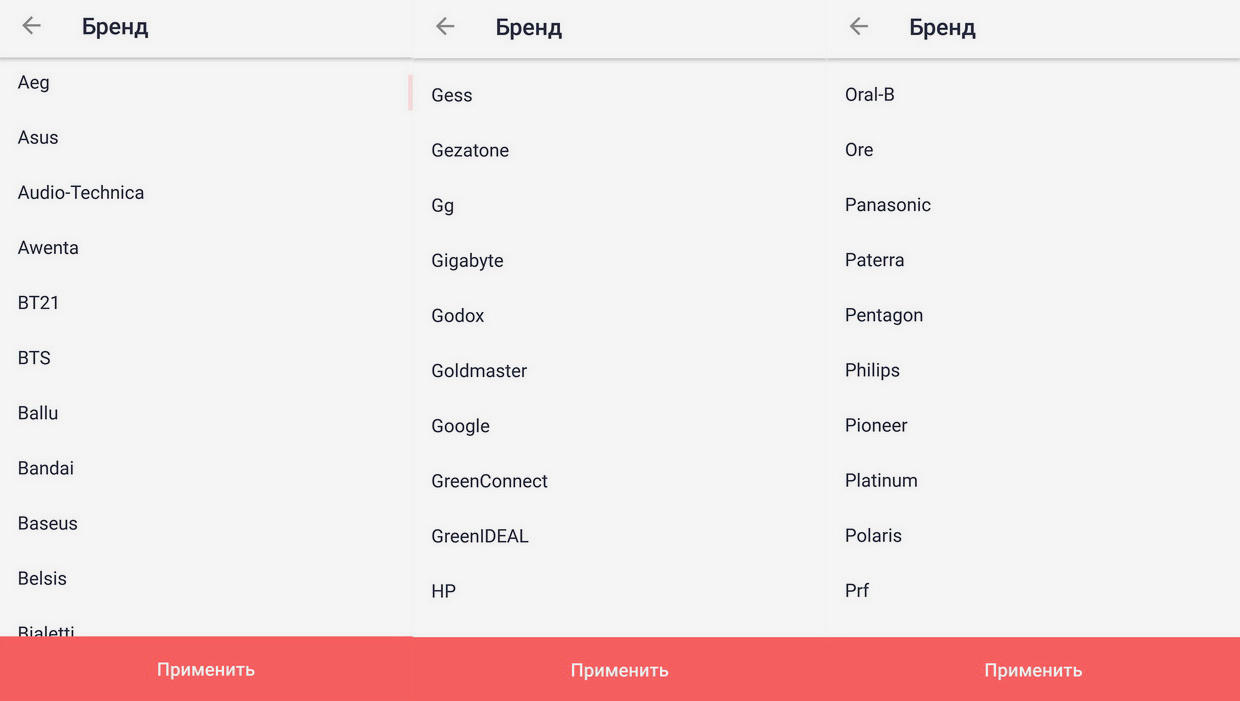Tap the BT21 brand entry
The image size is (1240, 701).
38,303
